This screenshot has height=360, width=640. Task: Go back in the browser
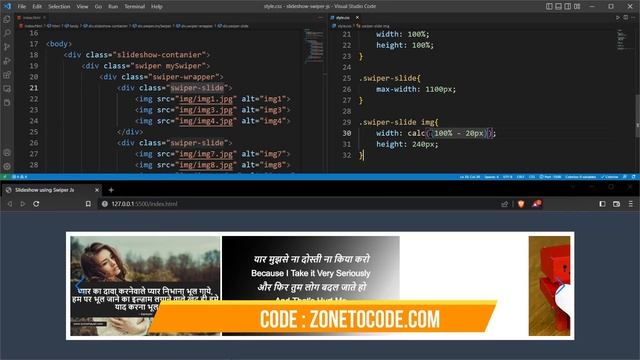tap(10, 204)
